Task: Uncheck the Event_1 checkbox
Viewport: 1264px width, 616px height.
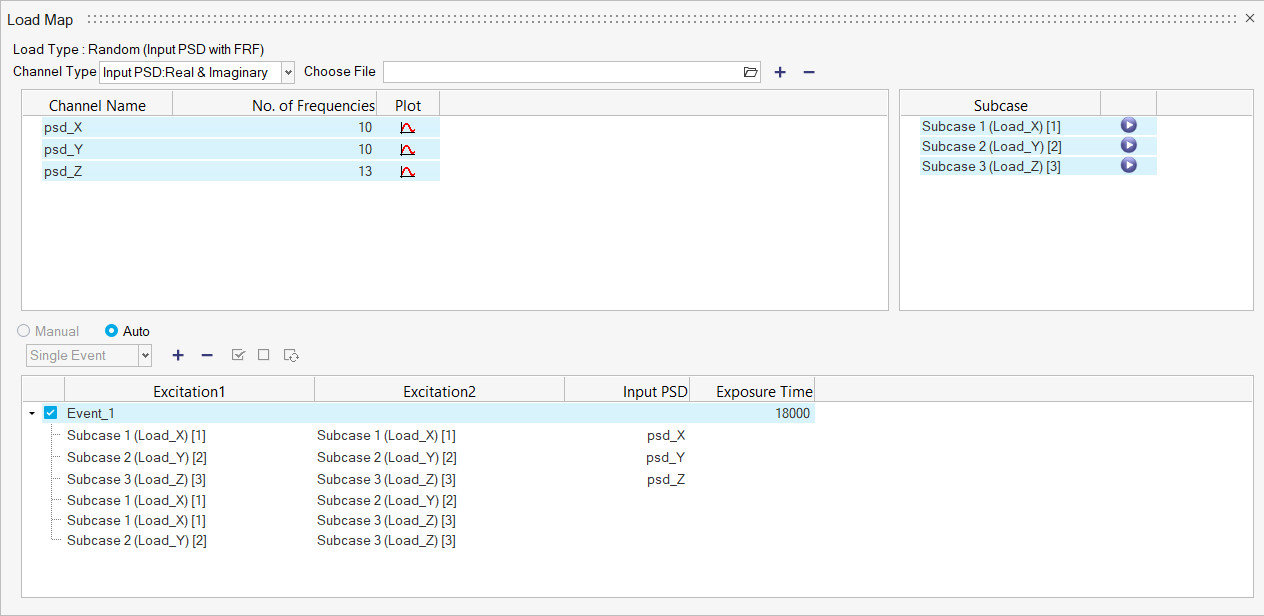Action: pos(51,413)
